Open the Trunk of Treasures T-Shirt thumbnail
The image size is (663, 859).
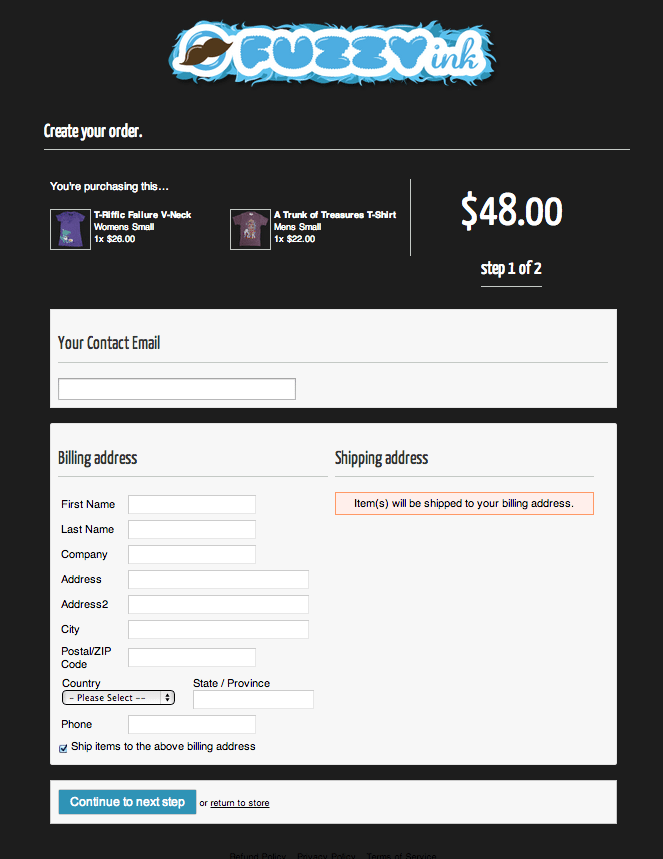pyautogui.click(x=250, y=229)
